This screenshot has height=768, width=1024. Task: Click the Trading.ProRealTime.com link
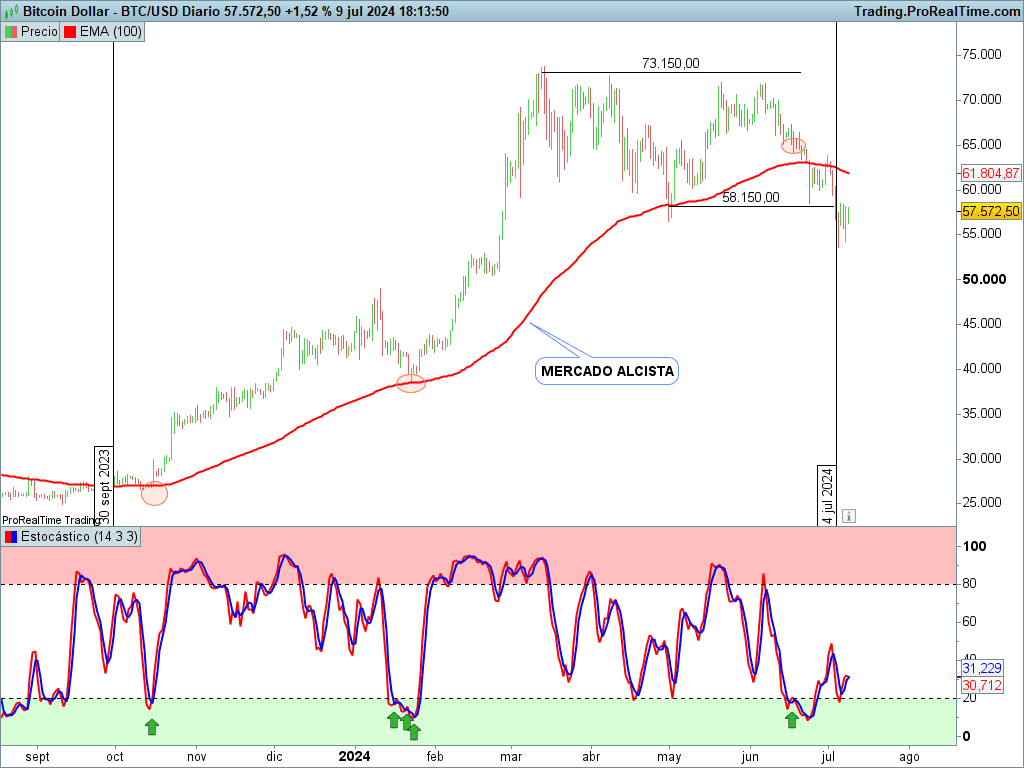click(x=937, y=11)
